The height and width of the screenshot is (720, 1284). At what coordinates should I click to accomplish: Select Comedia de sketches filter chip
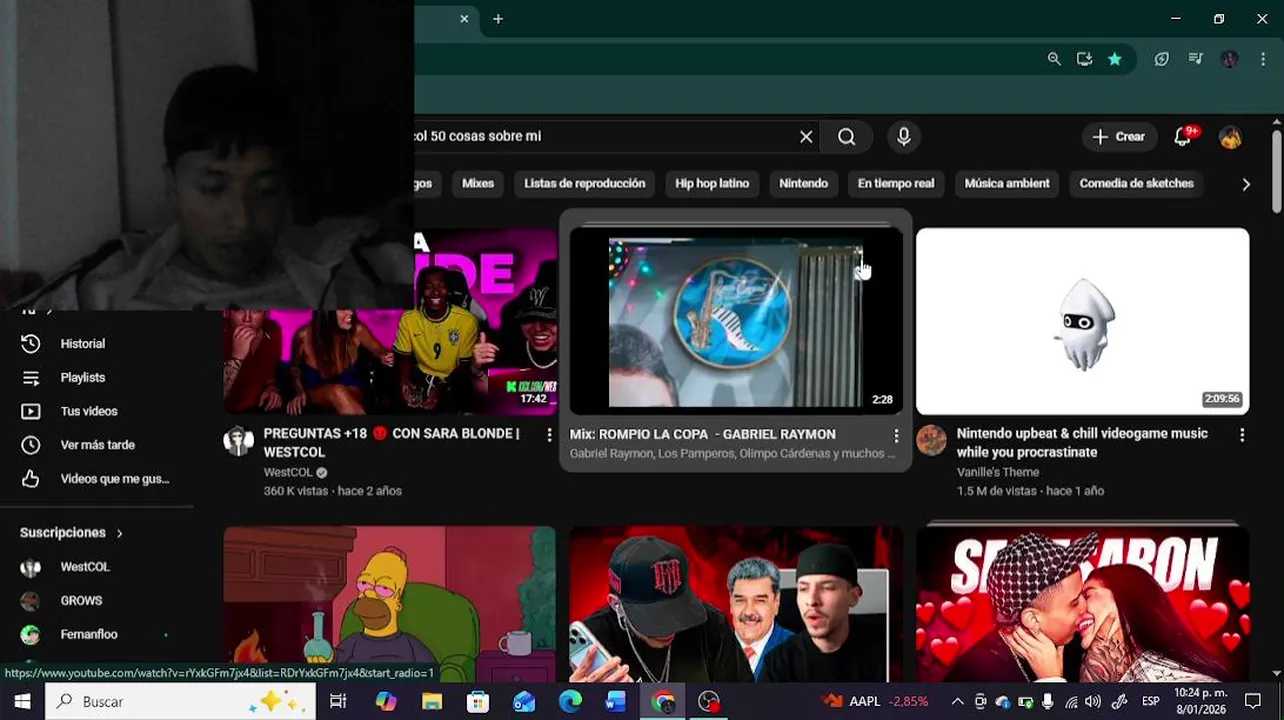[x=1137, y=183]
